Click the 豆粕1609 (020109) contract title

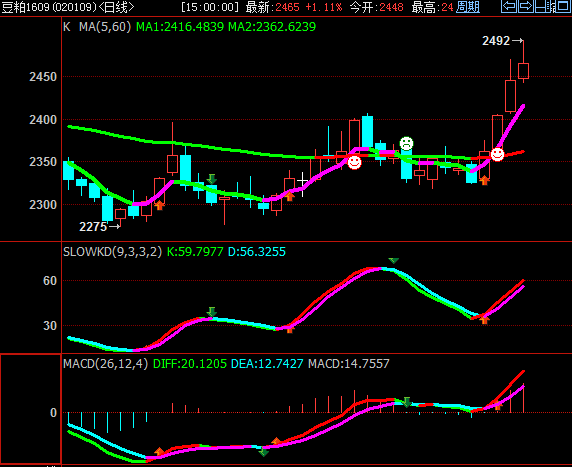click(x=50, y=7)
